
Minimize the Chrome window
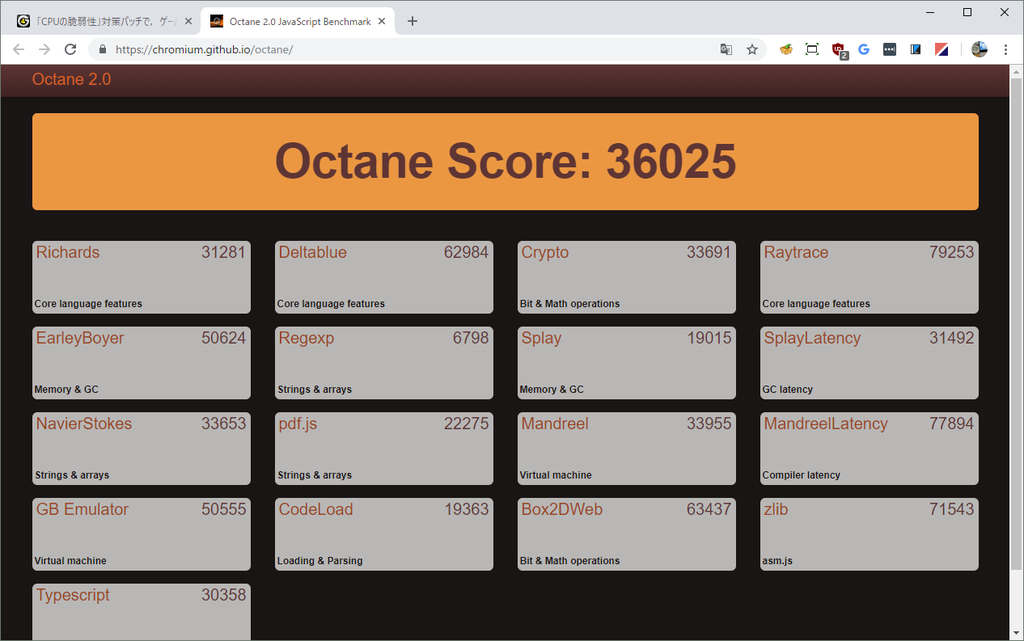pyautogui.click(x=930, y=12)
